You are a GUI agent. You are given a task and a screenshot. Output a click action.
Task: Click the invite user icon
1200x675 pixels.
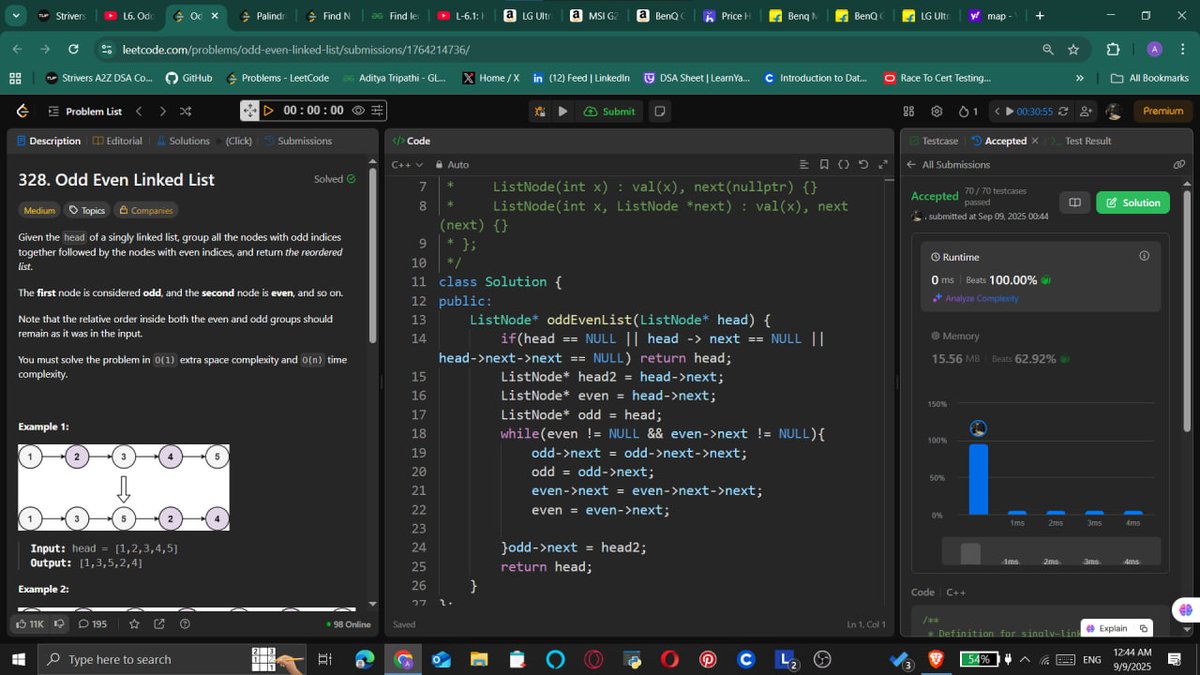coord(1086,111)
